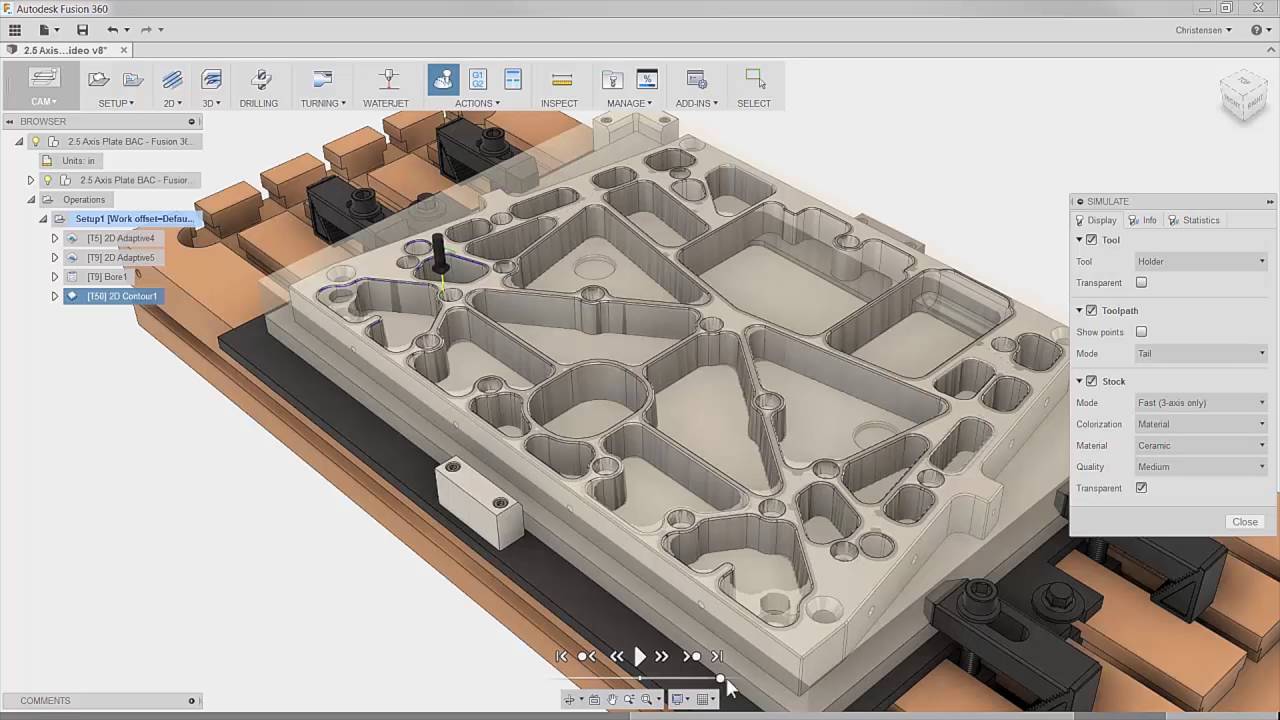Toggle the Tool Transparent checkbox
This screenshot has height=720, width=1280.
coord(1141,283)
